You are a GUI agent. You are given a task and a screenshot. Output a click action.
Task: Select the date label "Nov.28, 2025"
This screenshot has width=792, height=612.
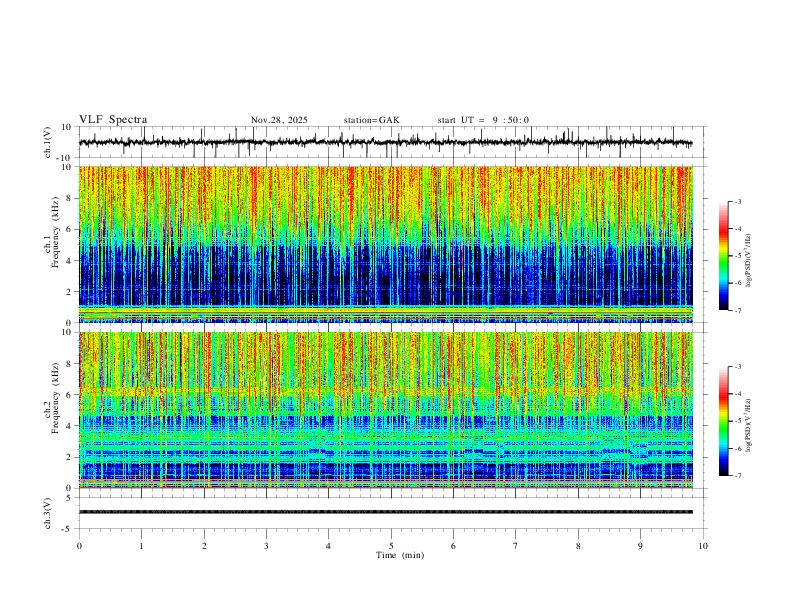pyautogui.click(x=279, y=120)
